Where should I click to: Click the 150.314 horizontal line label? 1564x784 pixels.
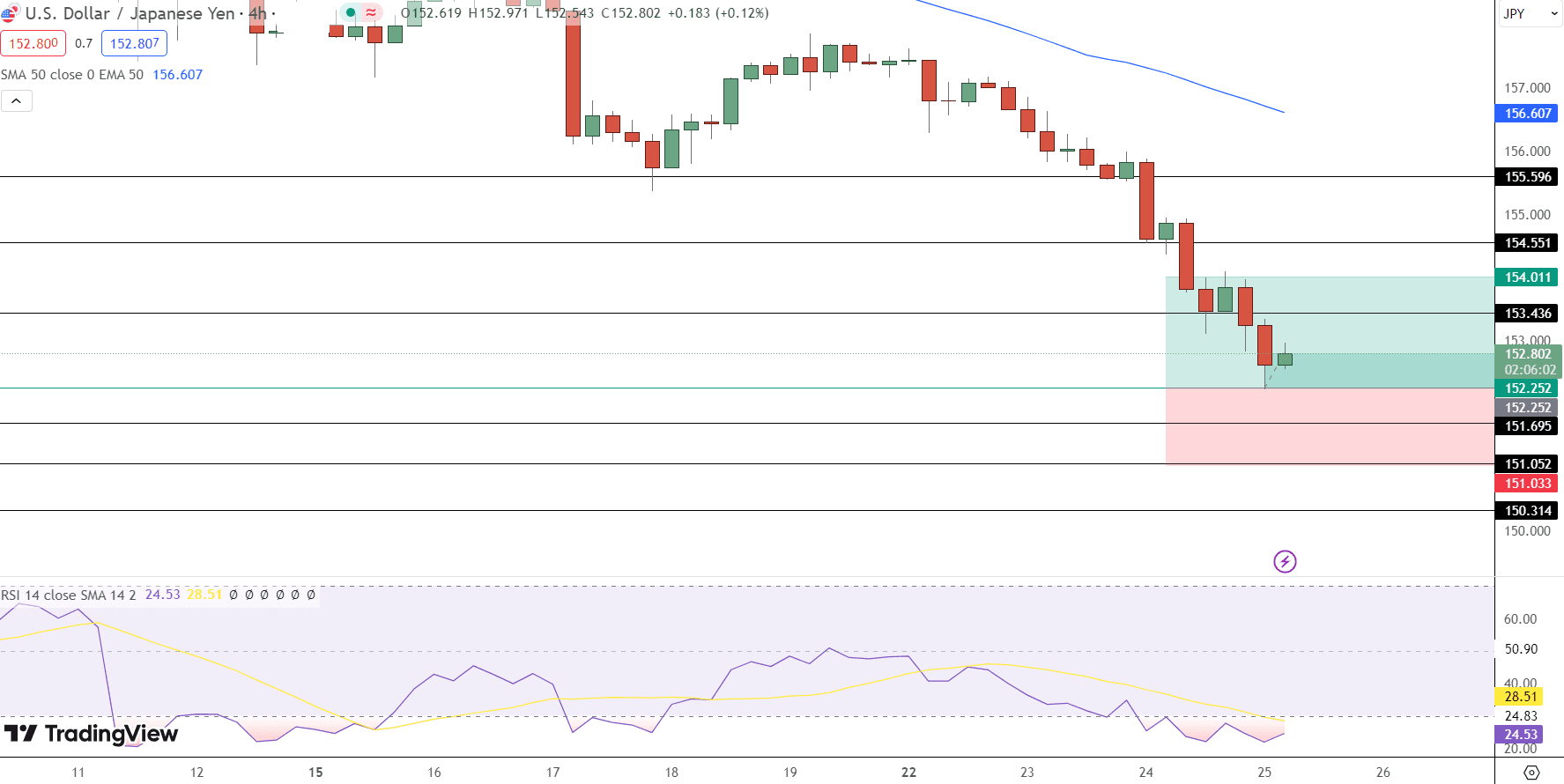[1527, 511]
